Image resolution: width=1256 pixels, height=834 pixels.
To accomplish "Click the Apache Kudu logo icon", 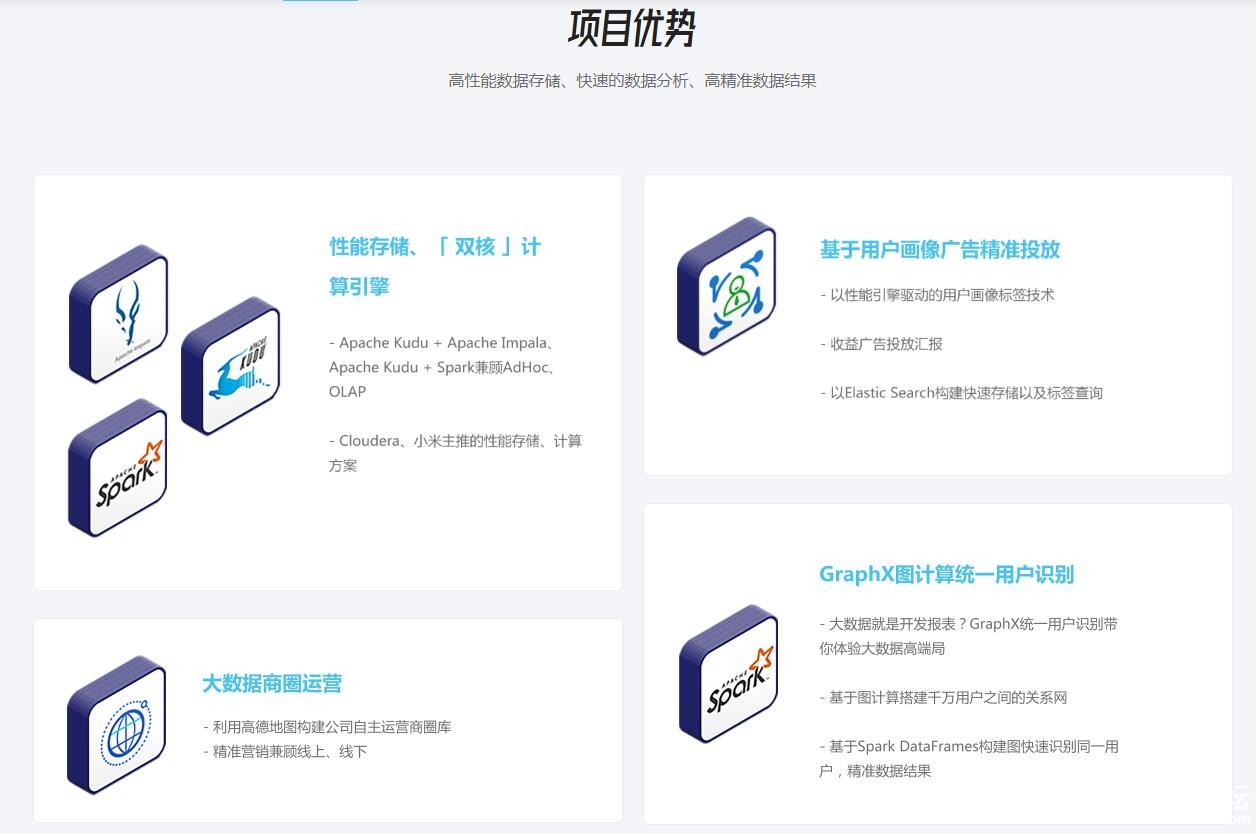I will point(231,366).
